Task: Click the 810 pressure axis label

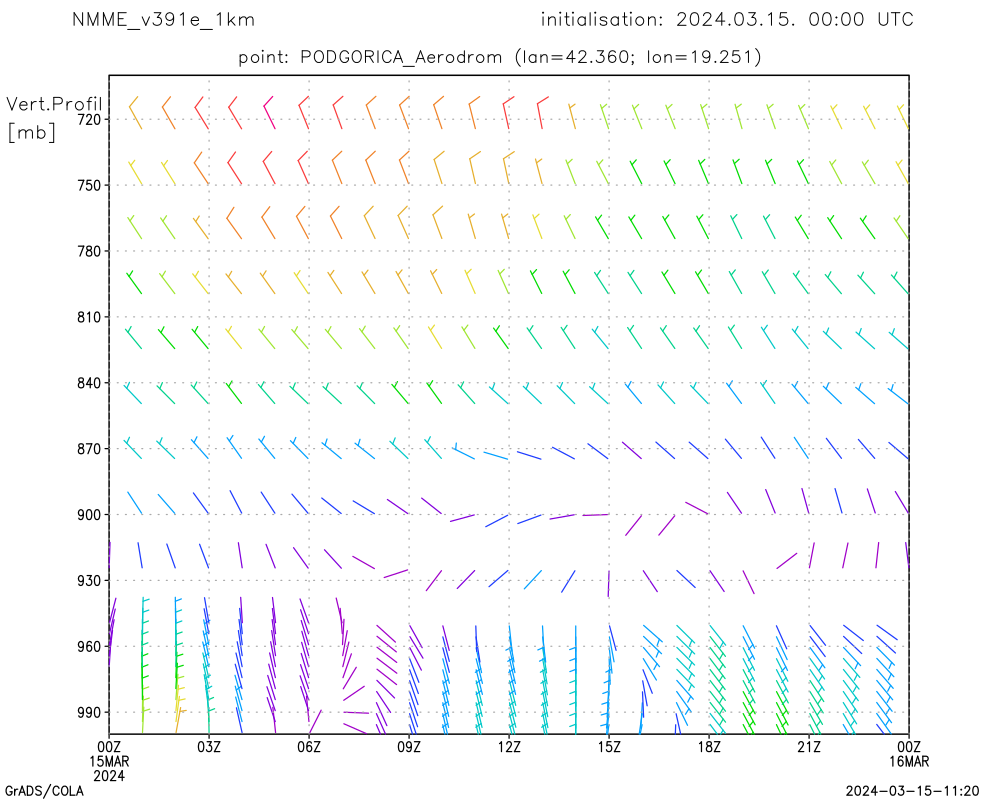Action: pos(89,317)
